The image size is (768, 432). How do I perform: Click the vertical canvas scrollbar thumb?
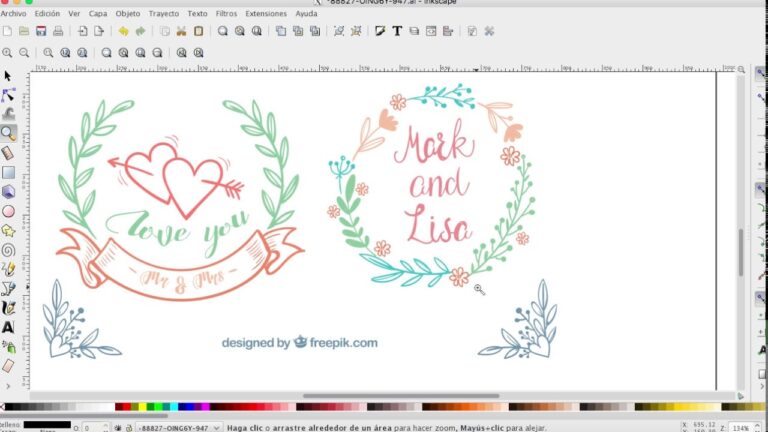741,252
